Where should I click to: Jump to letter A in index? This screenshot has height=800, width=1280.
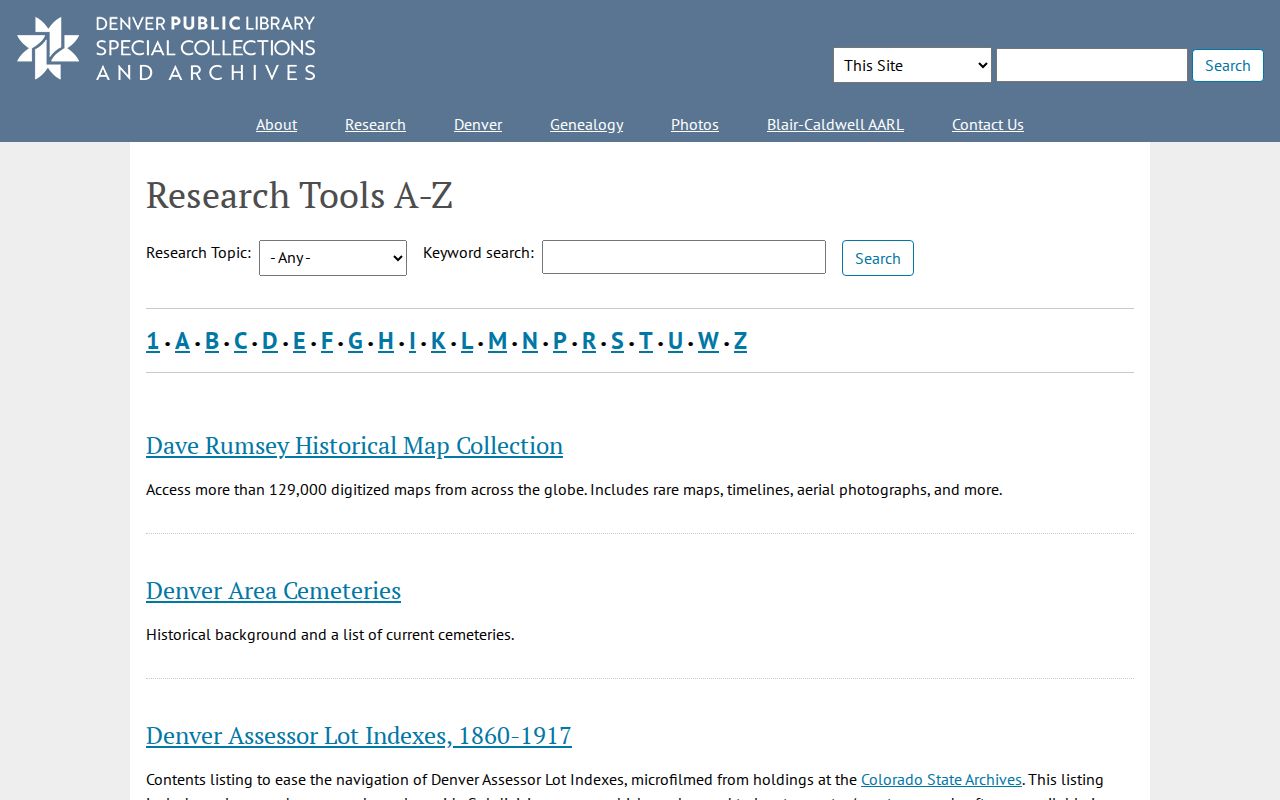pyautogui.click(x=182, y=341)
